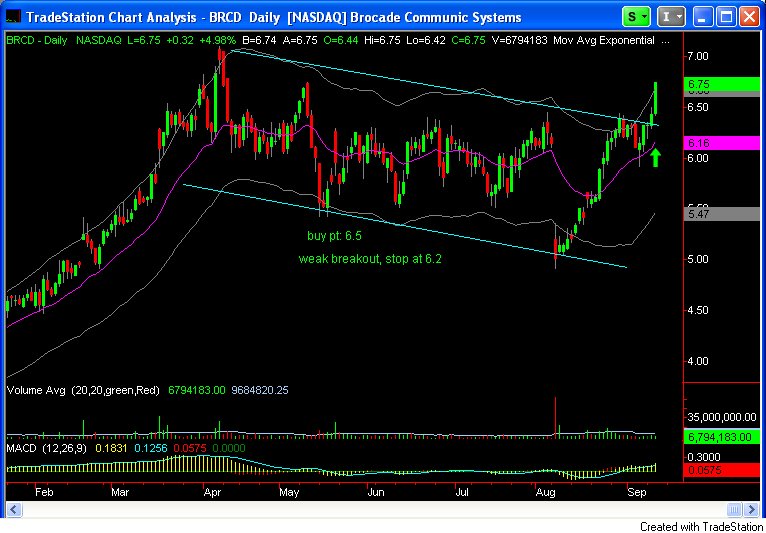Click the 5.00 price axis label
The image size is (766, 533).
699,259
